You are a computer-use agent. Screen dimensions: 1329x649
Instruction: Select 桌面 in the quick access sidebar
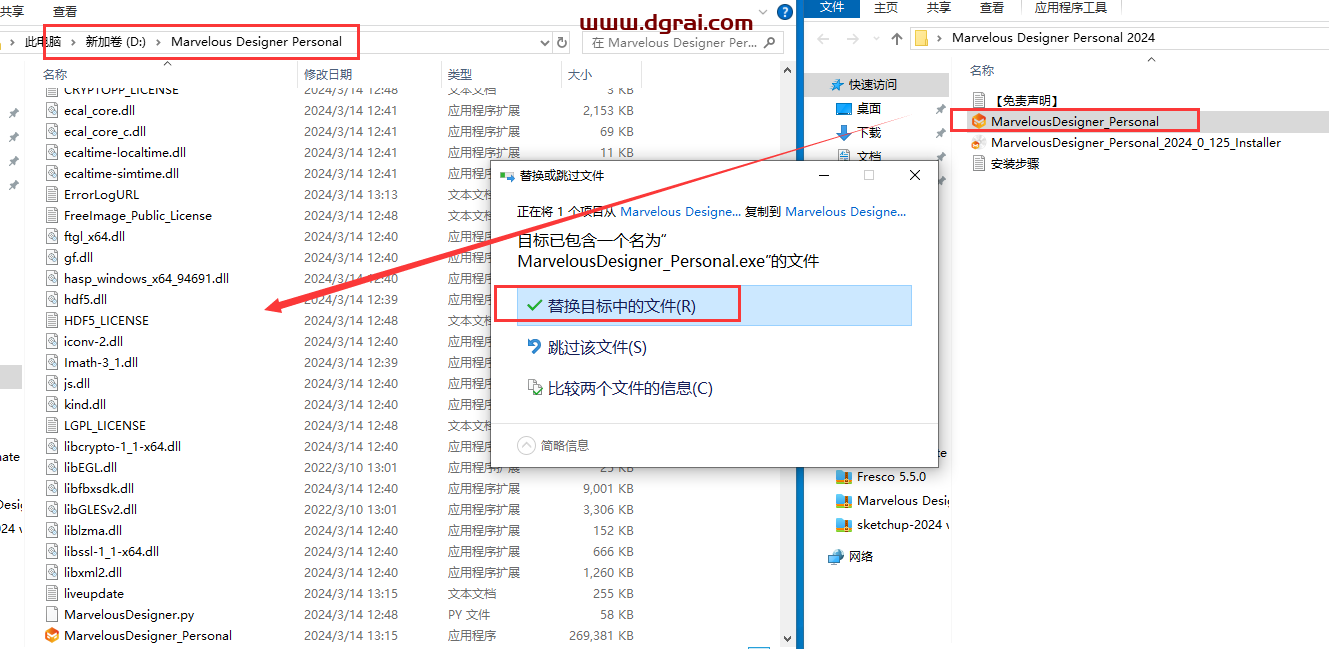click(x=869, y=109)
